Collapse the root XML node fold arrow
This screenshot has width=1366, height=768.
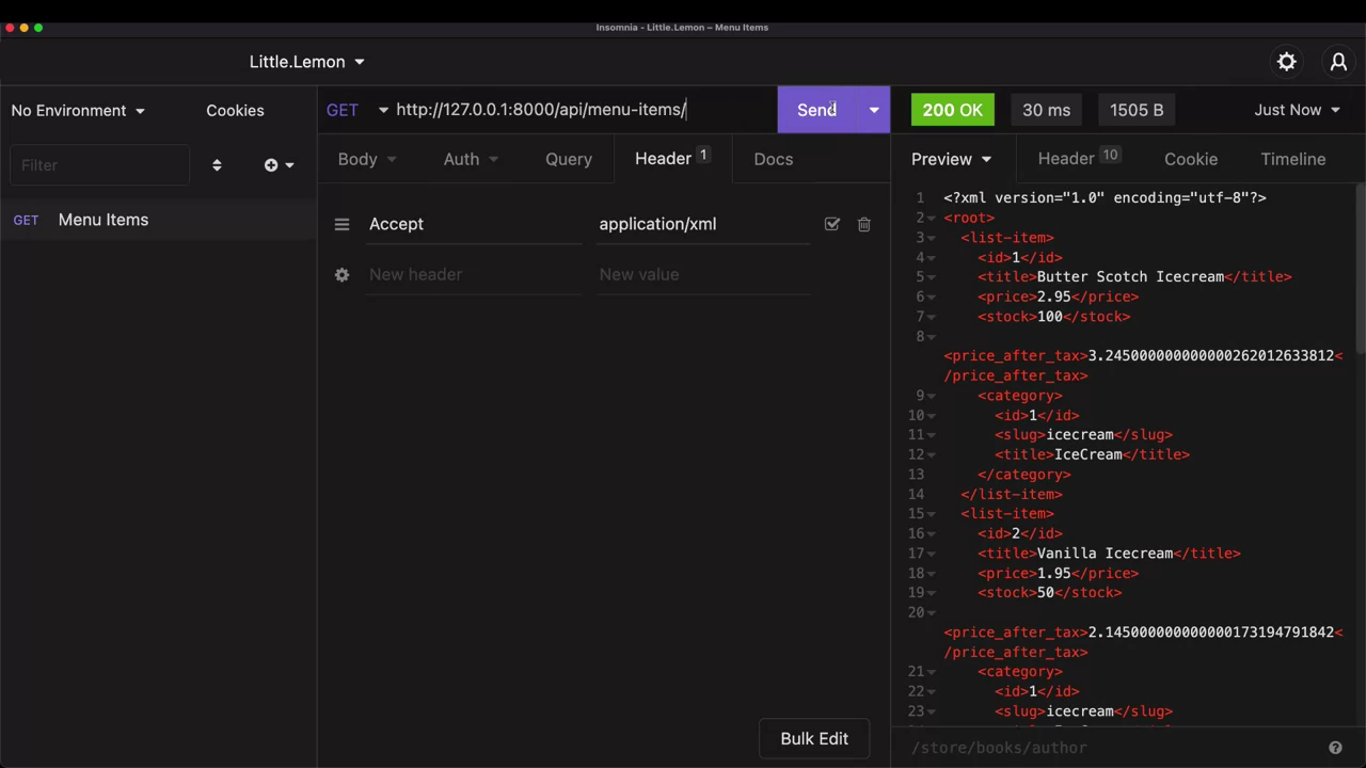tap(932, 218)
